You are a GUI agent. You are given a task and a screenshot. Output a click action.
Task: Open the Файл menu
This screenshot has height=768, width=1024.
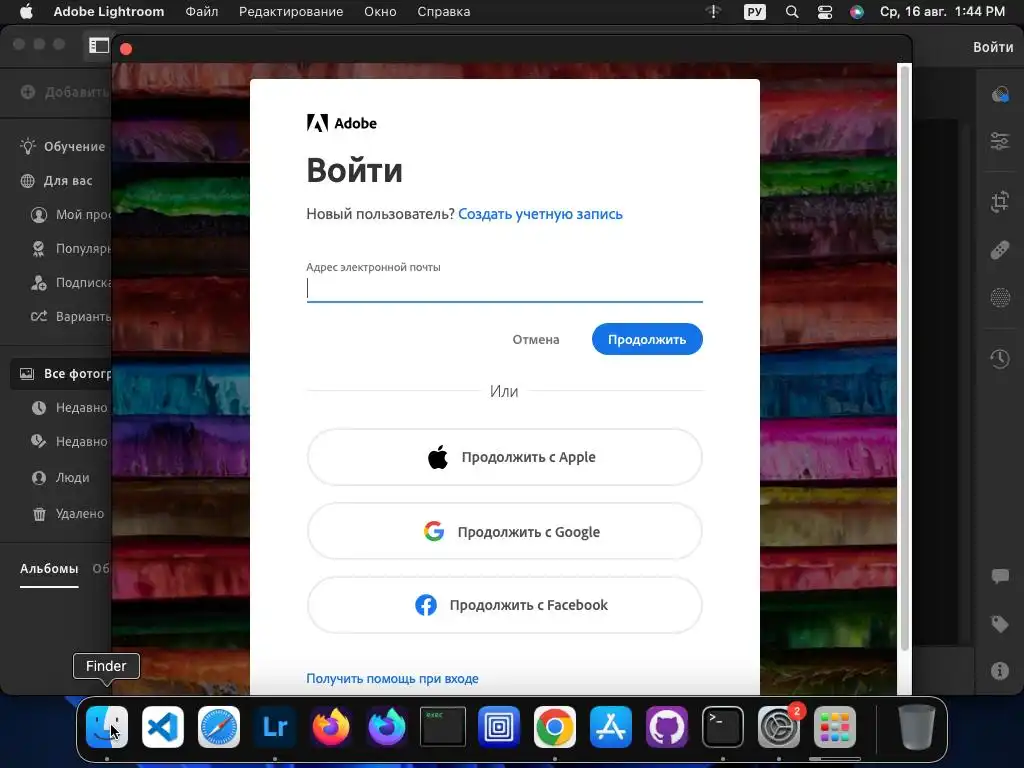pyautogui.click(x=202, y=12)
